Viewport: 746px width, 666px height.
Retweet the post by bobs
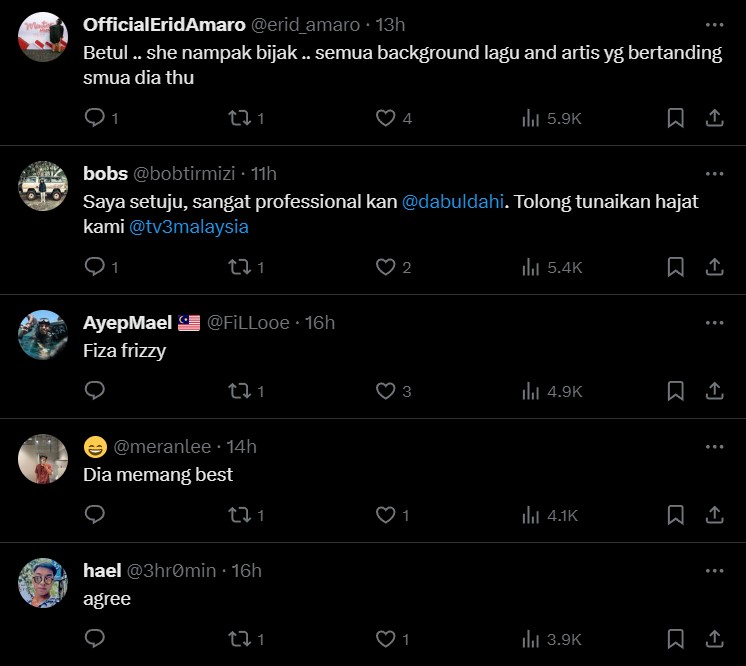coord(239,267)
